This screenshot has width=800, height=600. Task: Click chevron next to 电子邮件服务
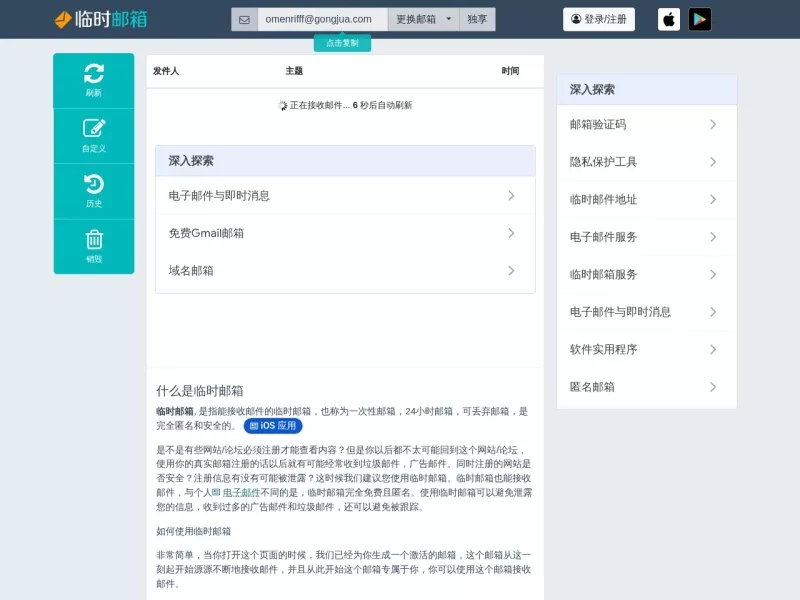click(x=713, y=237)
